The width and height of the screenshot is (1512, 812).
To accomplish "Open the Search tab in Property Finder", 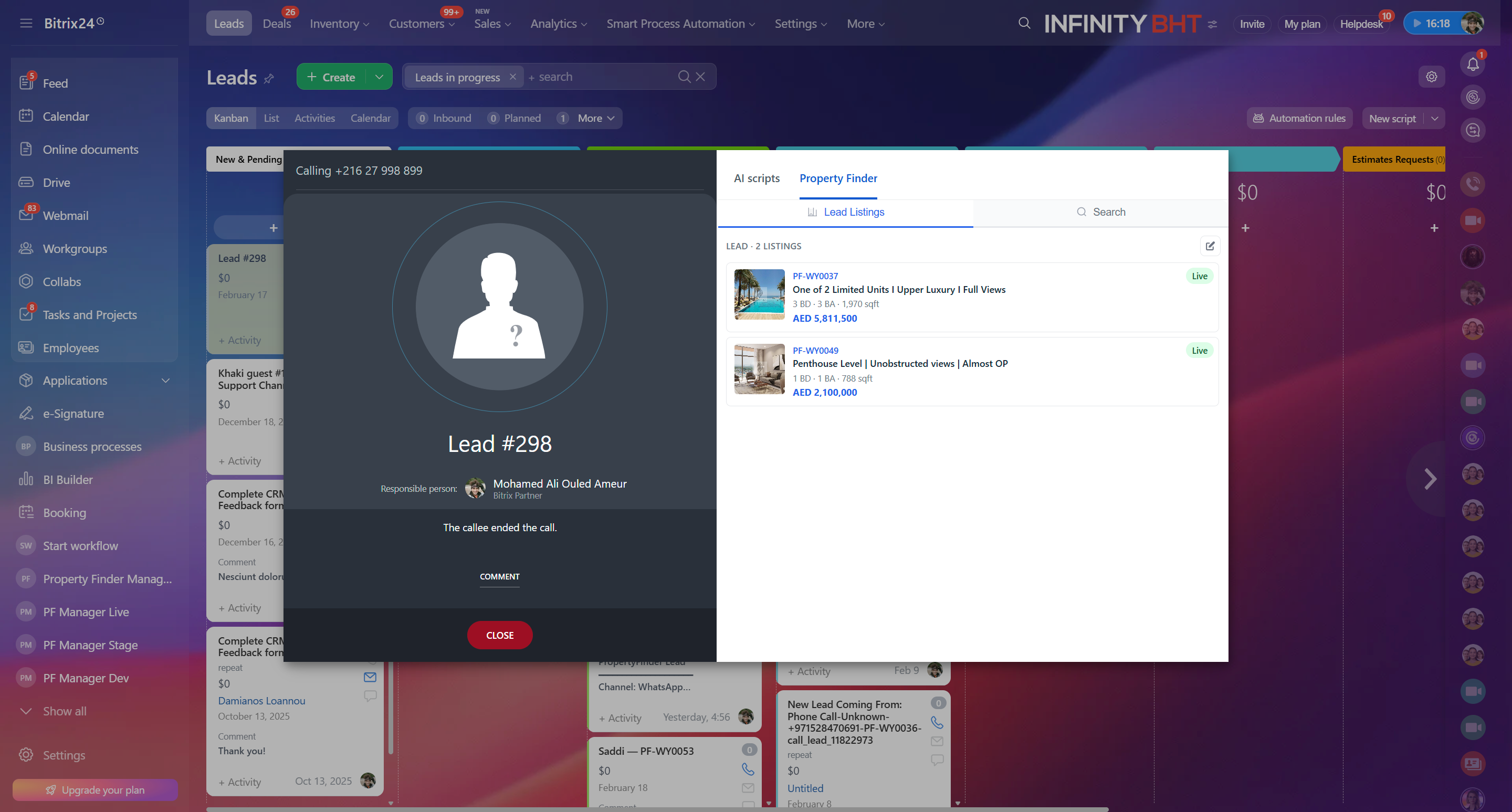I will pyautogui.click(x=1100, y=212).
